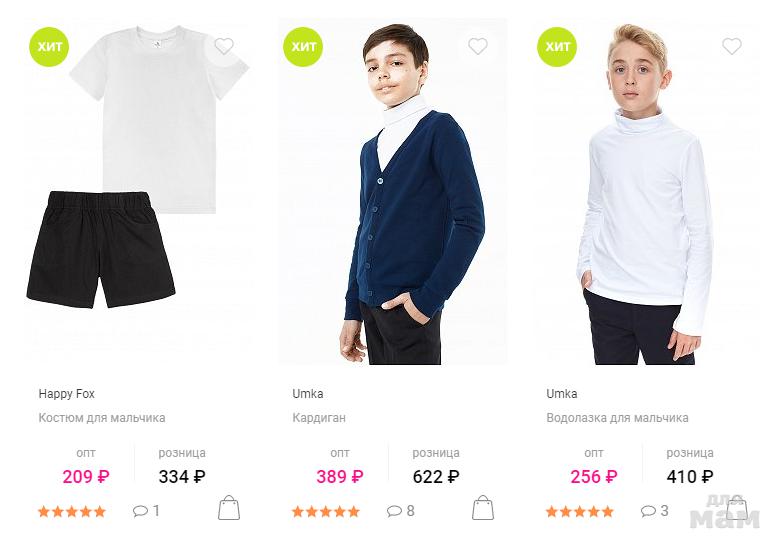775x543 pixels.
Task: Add Happy Fox boy's suit to favorites heart
Action: point(224,46)
